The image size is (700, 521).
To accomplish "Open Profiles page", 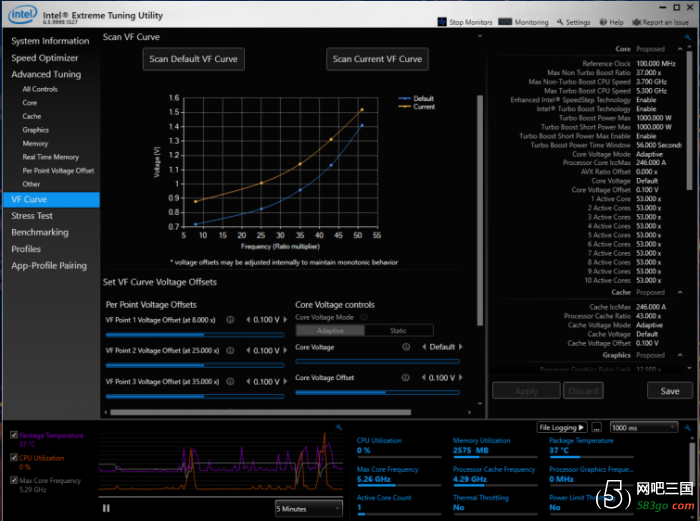I will pos(26,249).
